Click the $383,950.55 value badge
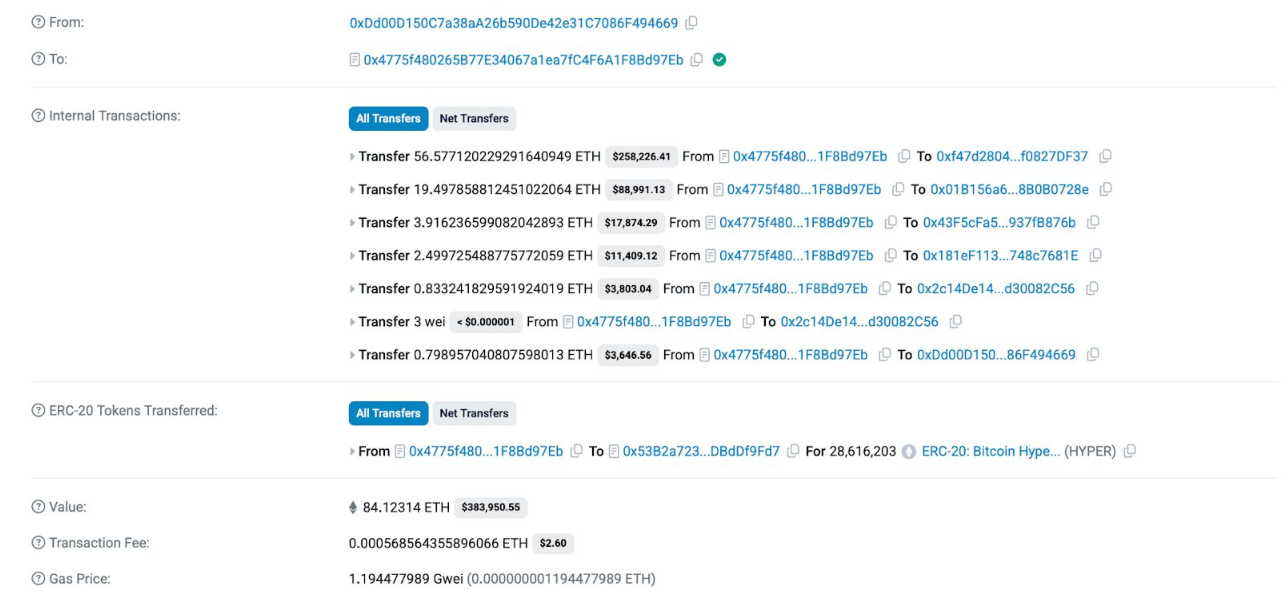Image resolution: width=1288 pixels, height=592 pixels. 490,508
